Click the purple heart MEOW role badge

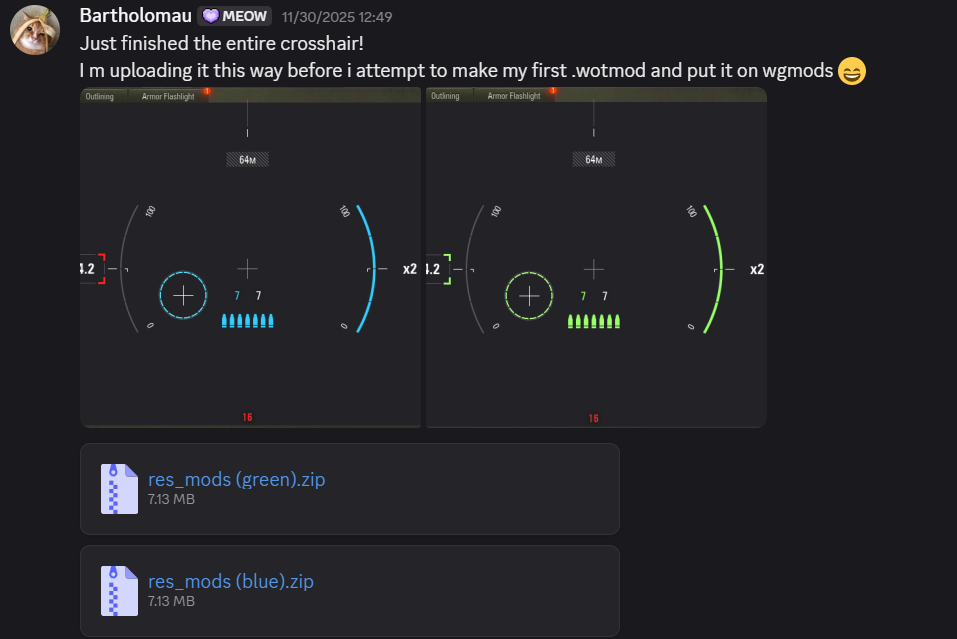(234, 16)
